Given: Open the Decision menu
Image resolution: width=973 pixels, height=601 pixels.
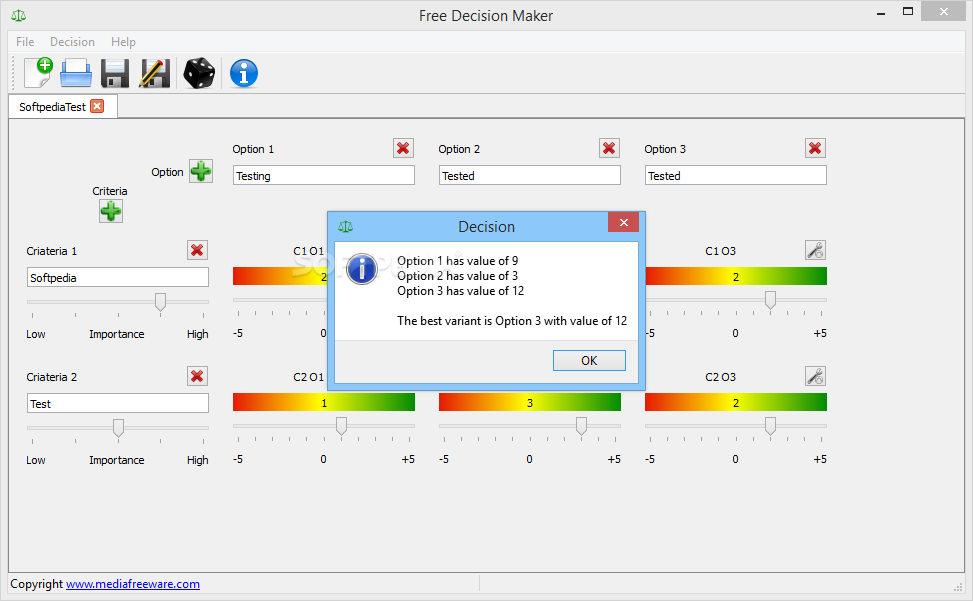Looking at the screenshot, I should 72,42.
